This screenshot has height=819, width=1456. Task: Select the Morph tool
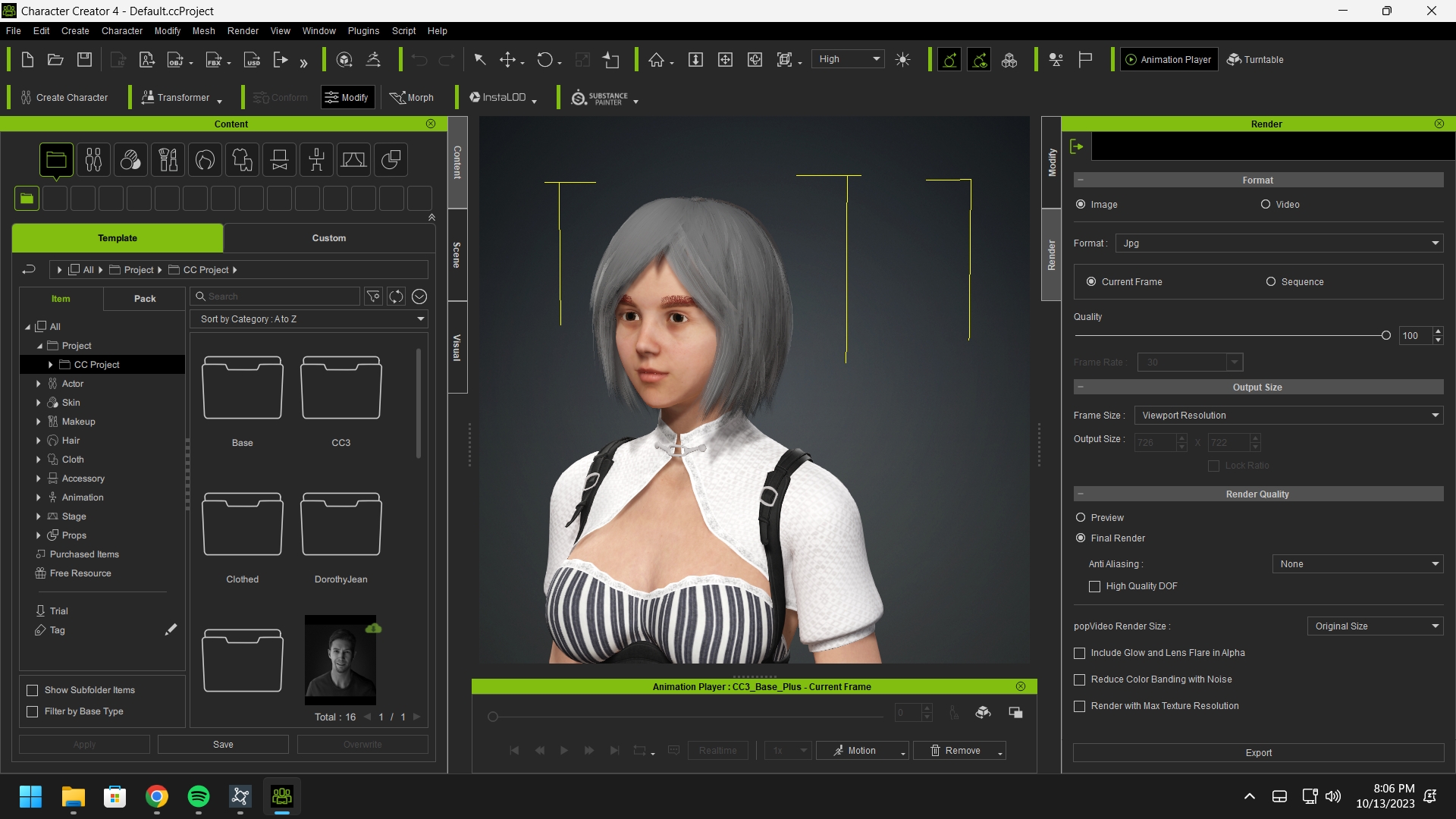tap(412, 98)
